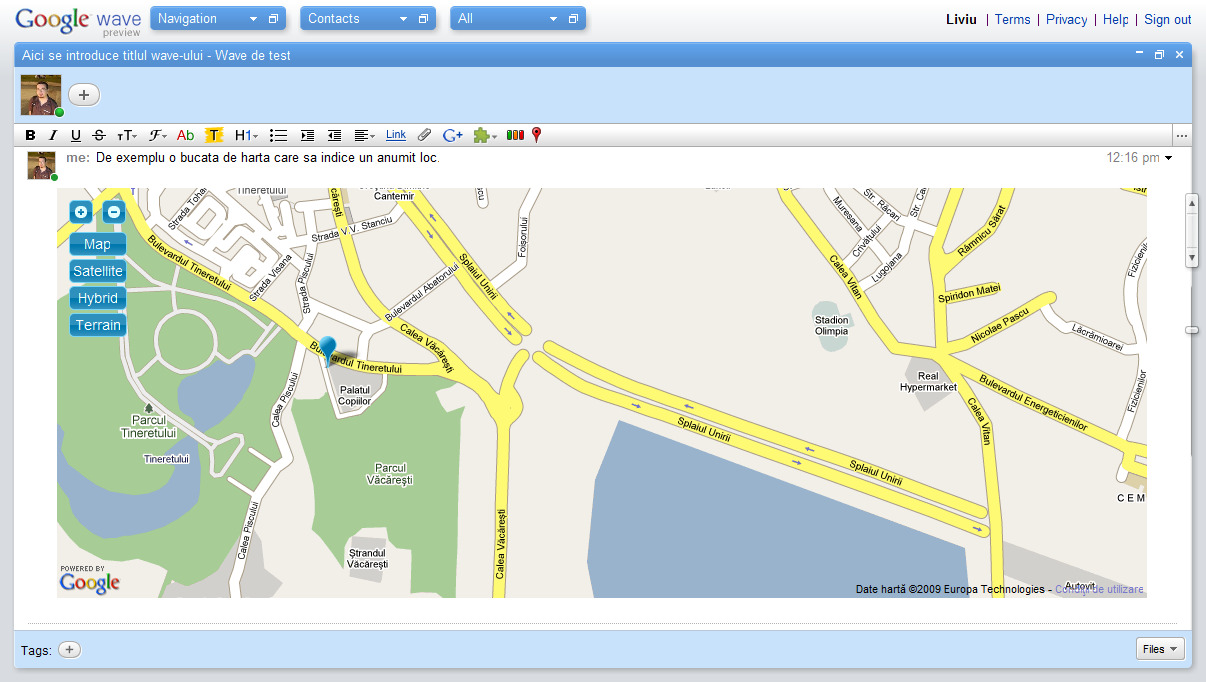
Task: Open the All search panel dropdown
Action: 553,19
